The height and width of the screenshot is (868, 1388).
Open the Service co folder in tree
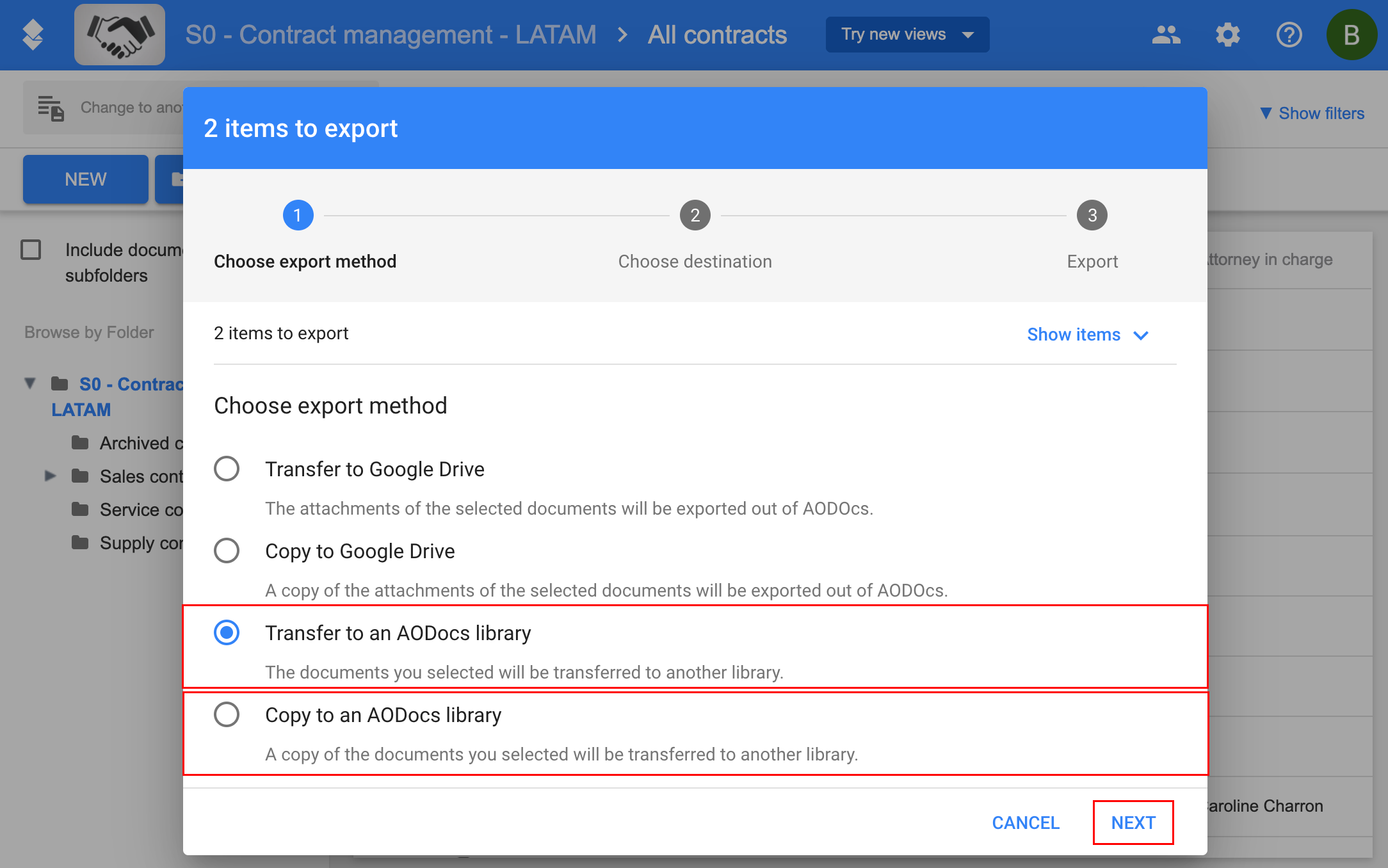[x=141, y=510]
